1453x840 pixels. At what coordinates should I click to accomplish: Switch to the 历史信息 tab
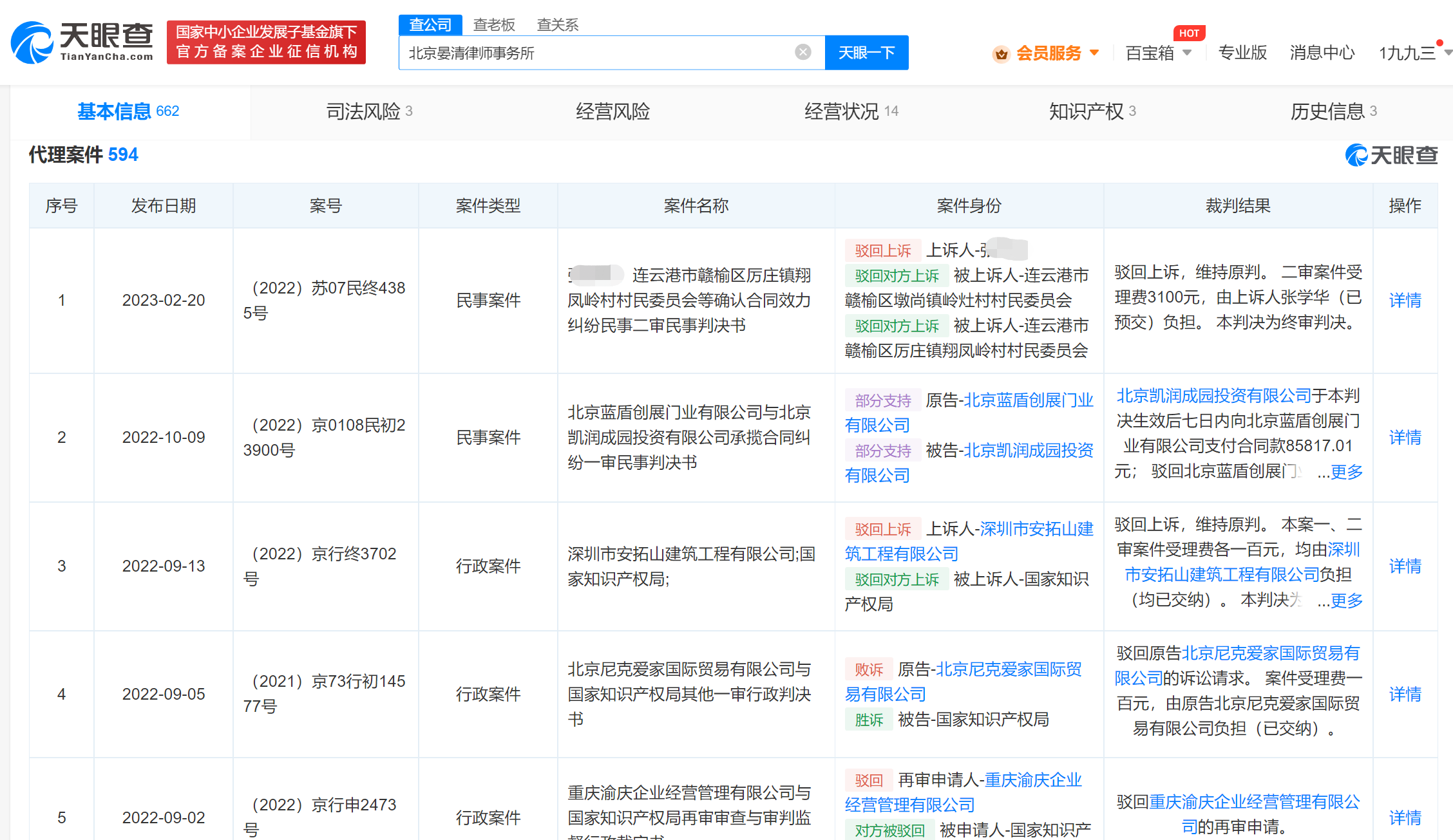[x=1334, y=112]
